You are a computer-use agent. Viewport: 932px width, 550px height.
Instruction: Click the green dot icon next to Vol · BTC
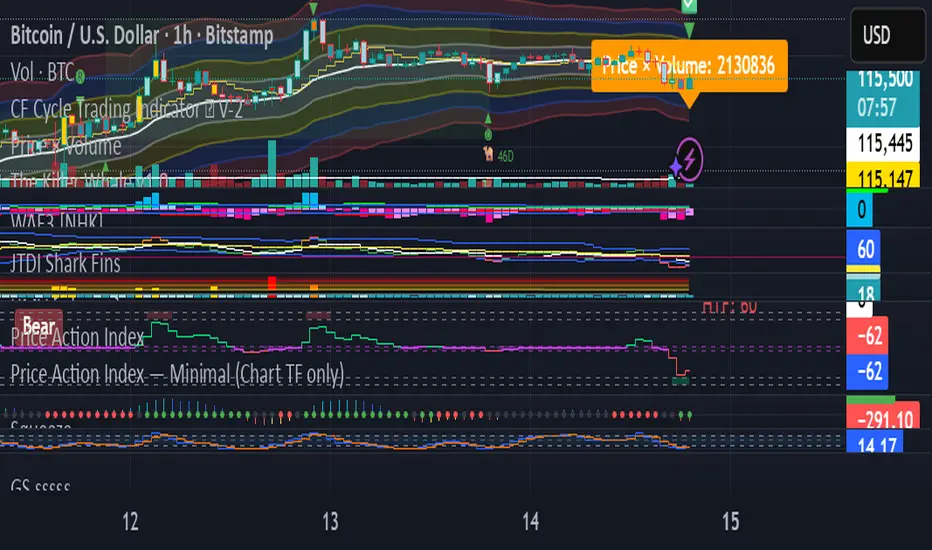pos(80,76)
